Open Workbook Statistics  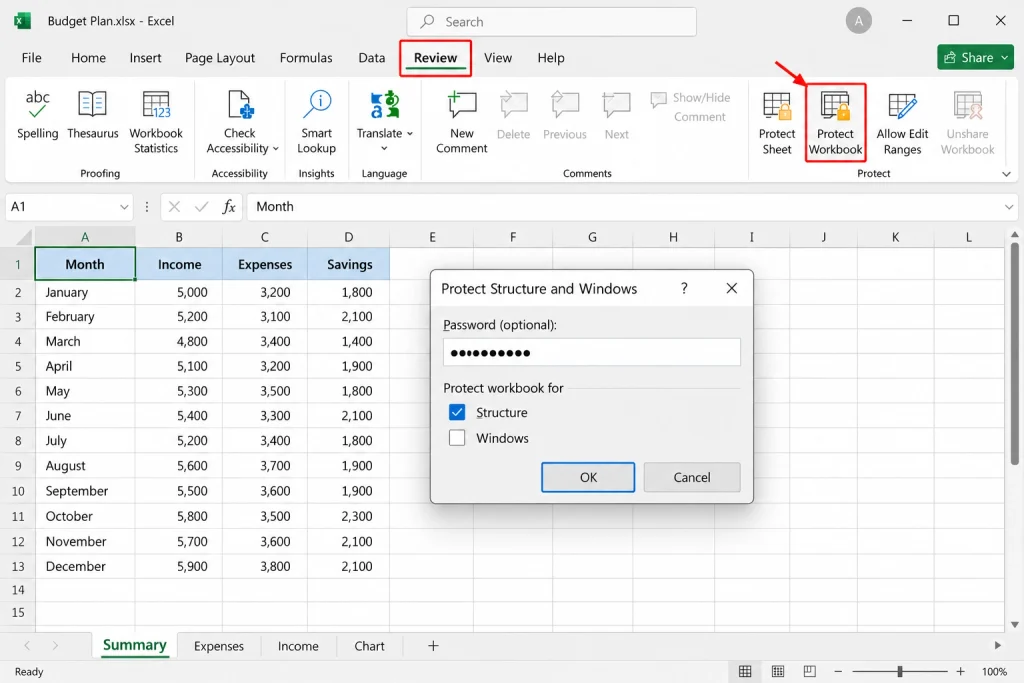(x=156, y=123)
